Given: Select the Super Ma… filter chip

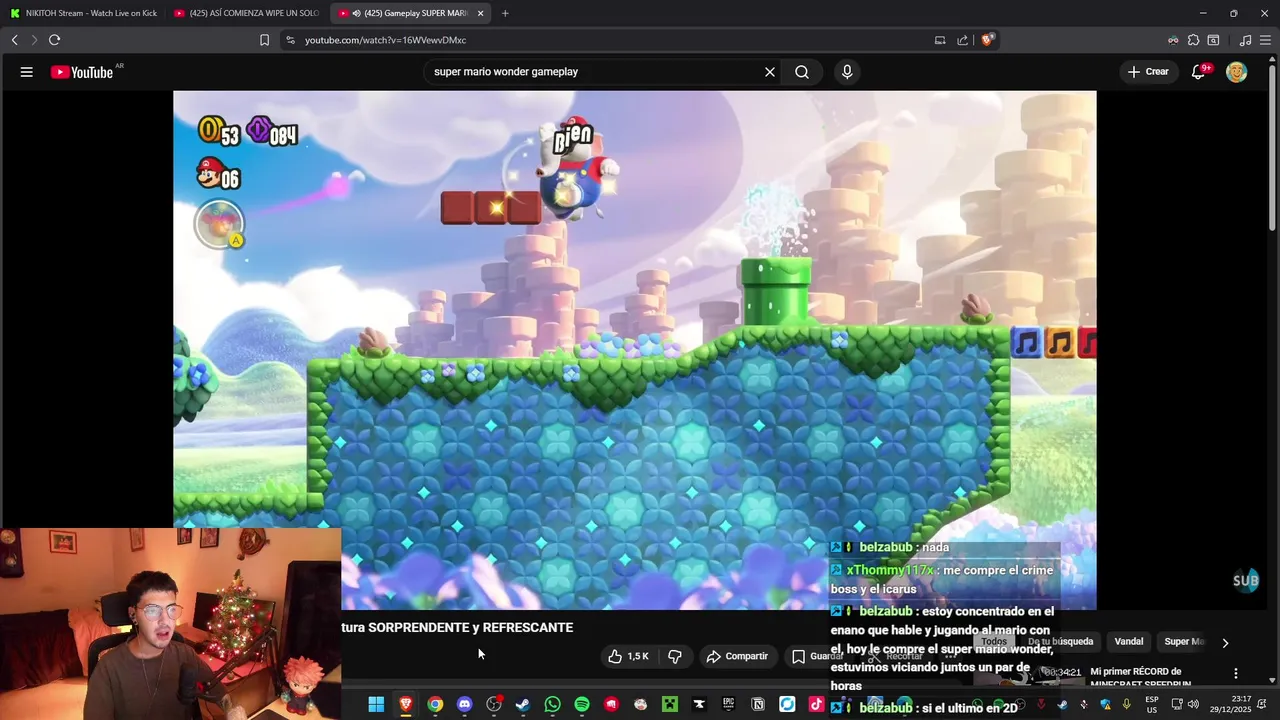Looking at the screenshot, I should coord(1184,642).
